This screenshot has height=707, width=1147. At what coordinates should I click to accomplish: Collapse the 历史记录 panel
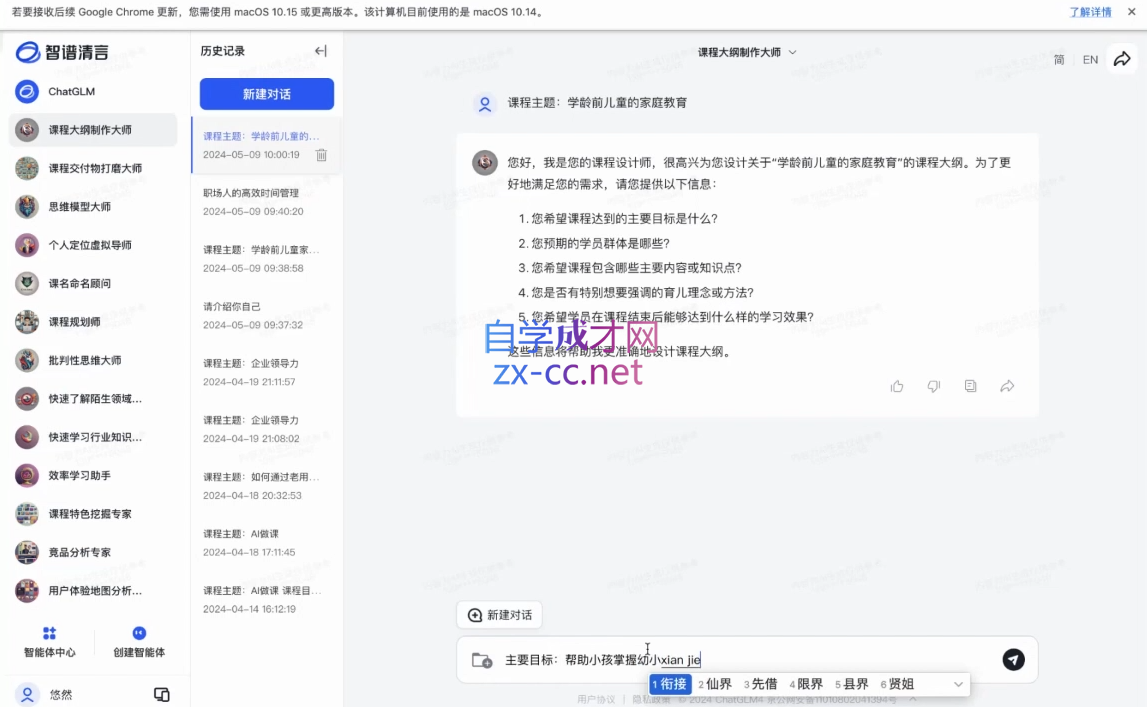320,50
